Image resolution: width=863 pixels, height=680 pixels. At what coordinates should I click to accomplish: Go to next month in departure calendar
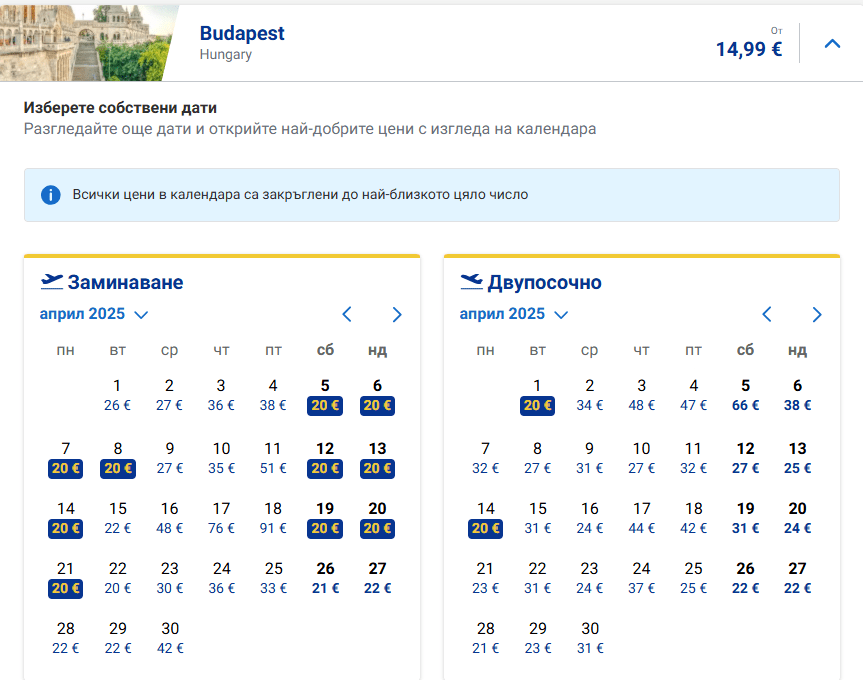(x=397, y=314)
